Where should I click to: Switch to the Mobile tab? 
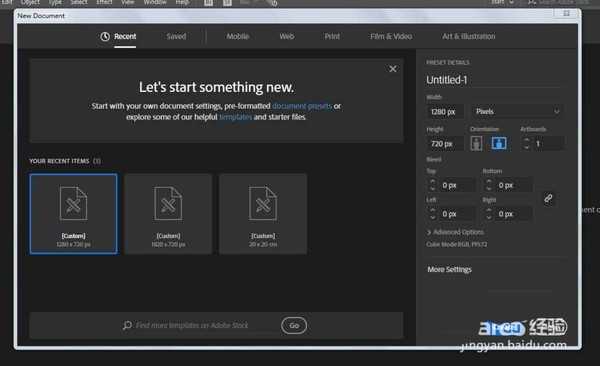tap(238, 36)
